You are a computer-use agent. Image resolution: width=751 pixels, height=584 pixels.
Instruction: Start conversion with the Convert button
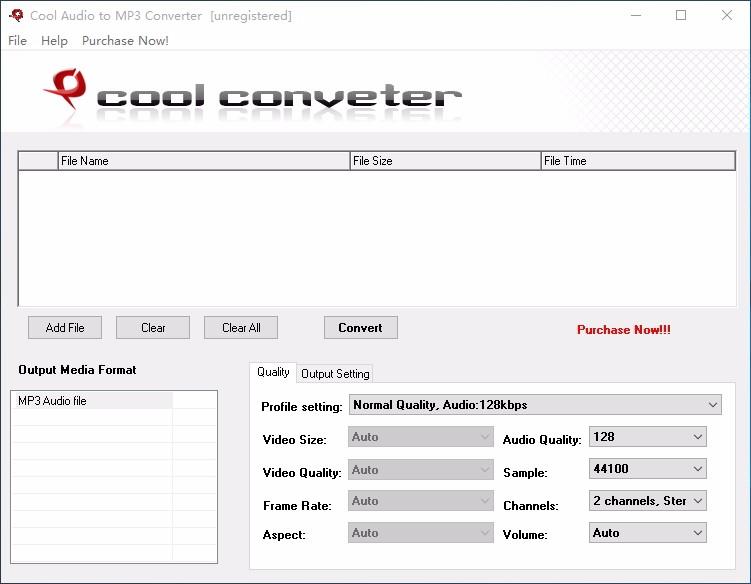click(361, 328)
